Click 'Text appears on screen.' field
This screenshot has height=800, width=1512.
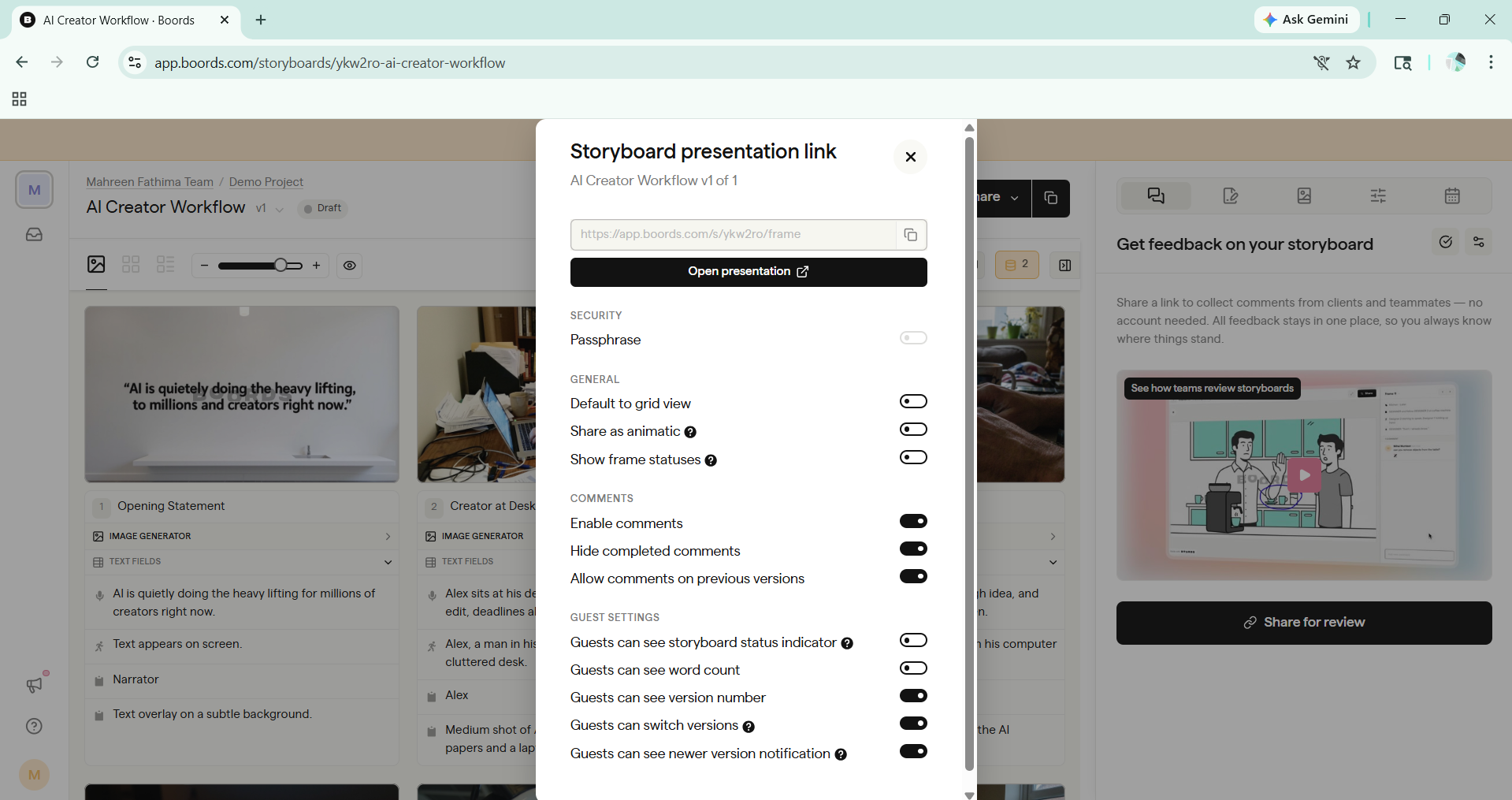click(242, 645)
